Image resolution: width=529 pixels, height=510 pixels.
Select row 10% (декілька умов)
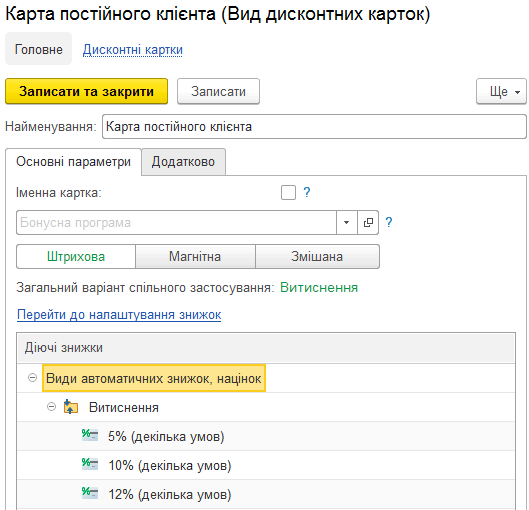point(266,465)
